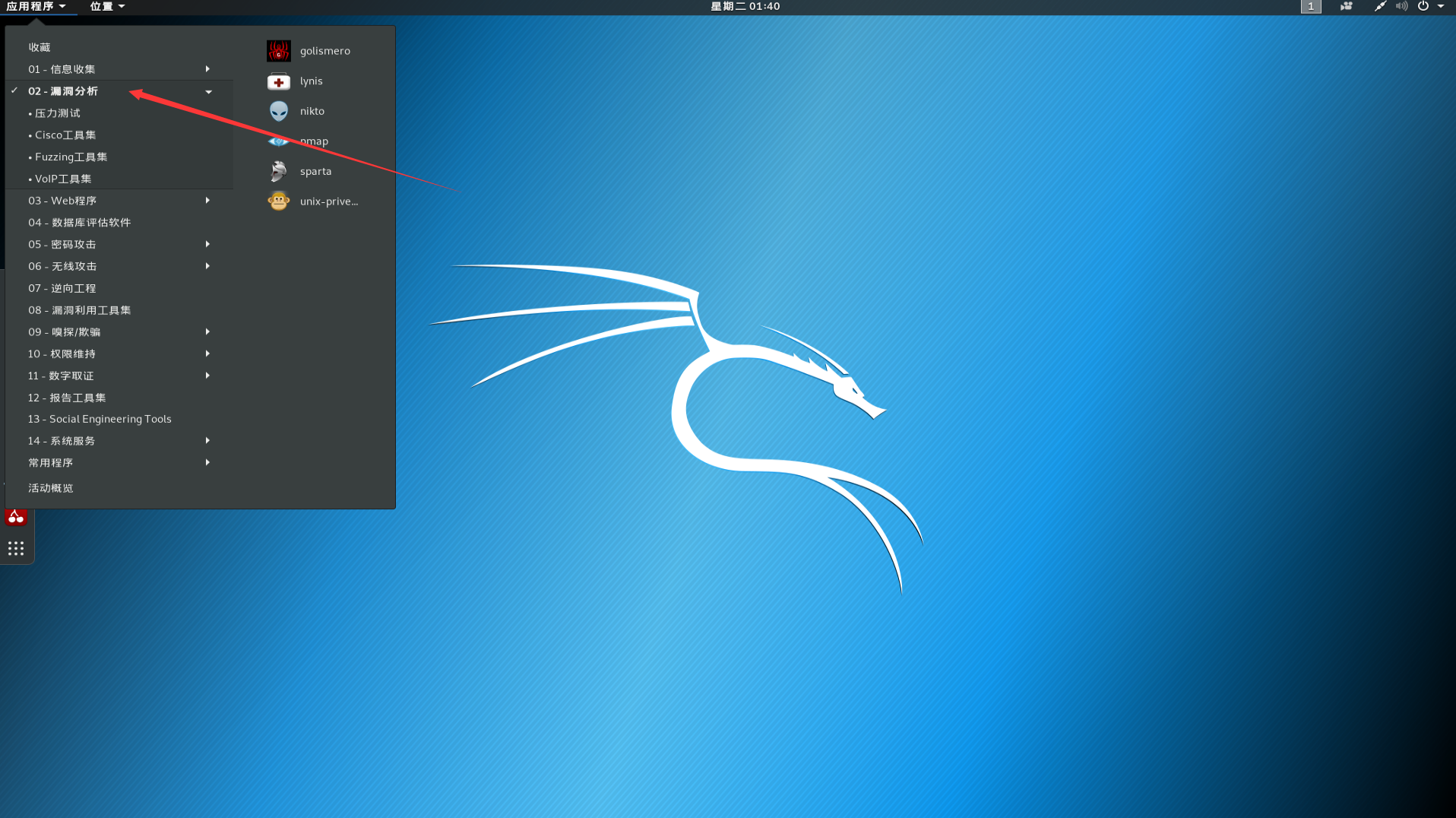Expand the arrow next to 常用程序
Screen dimensions: 1456x818
[207, 462]
